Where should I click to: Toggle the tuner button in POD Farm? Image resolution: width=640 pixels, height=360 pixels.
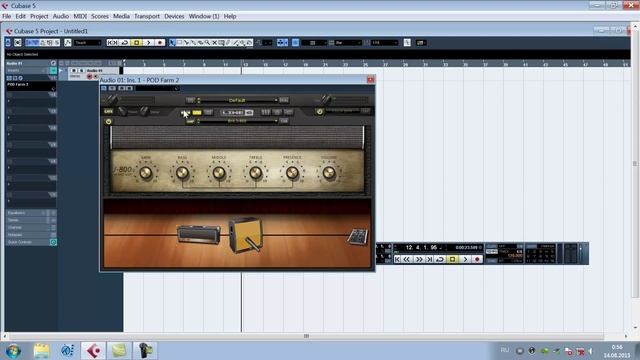click(x=320, y=111)
